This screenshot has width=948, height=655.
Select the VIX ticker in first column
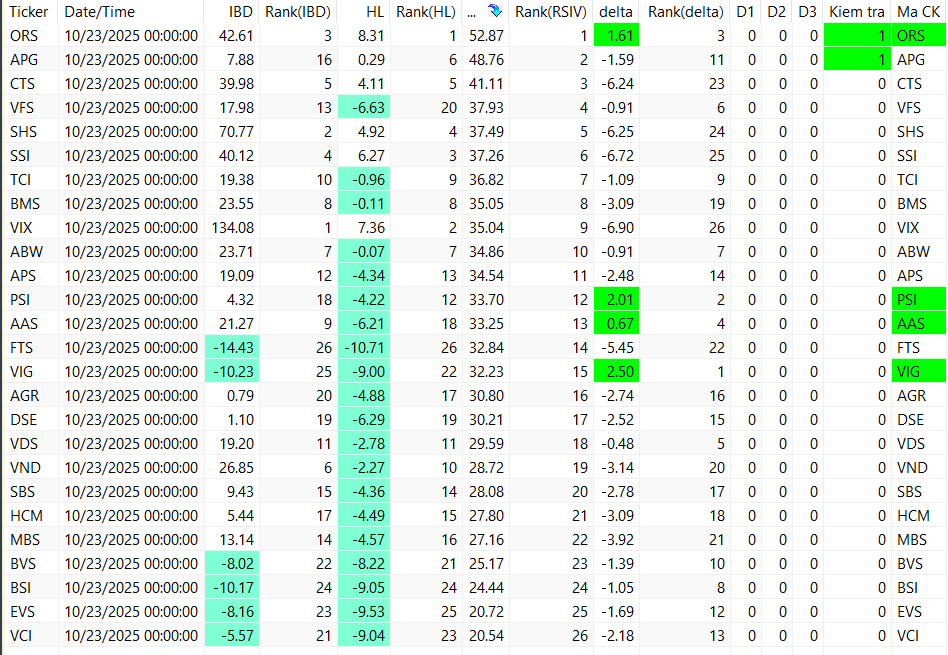(21, 228)
